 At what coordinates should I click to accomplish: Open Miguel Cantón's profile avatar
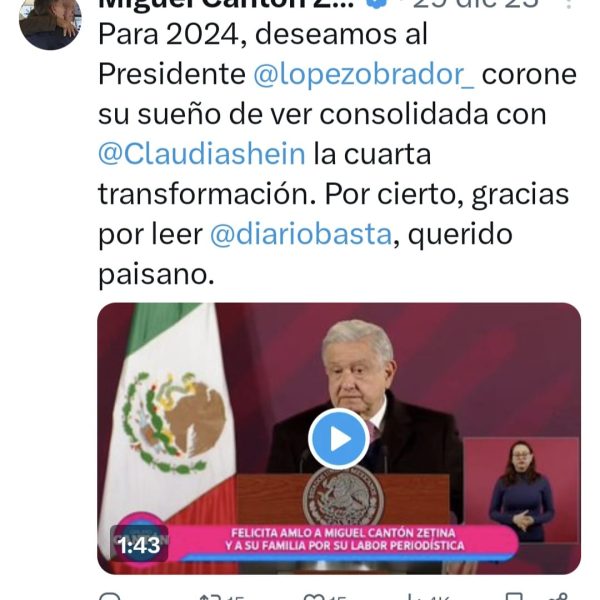50,23
